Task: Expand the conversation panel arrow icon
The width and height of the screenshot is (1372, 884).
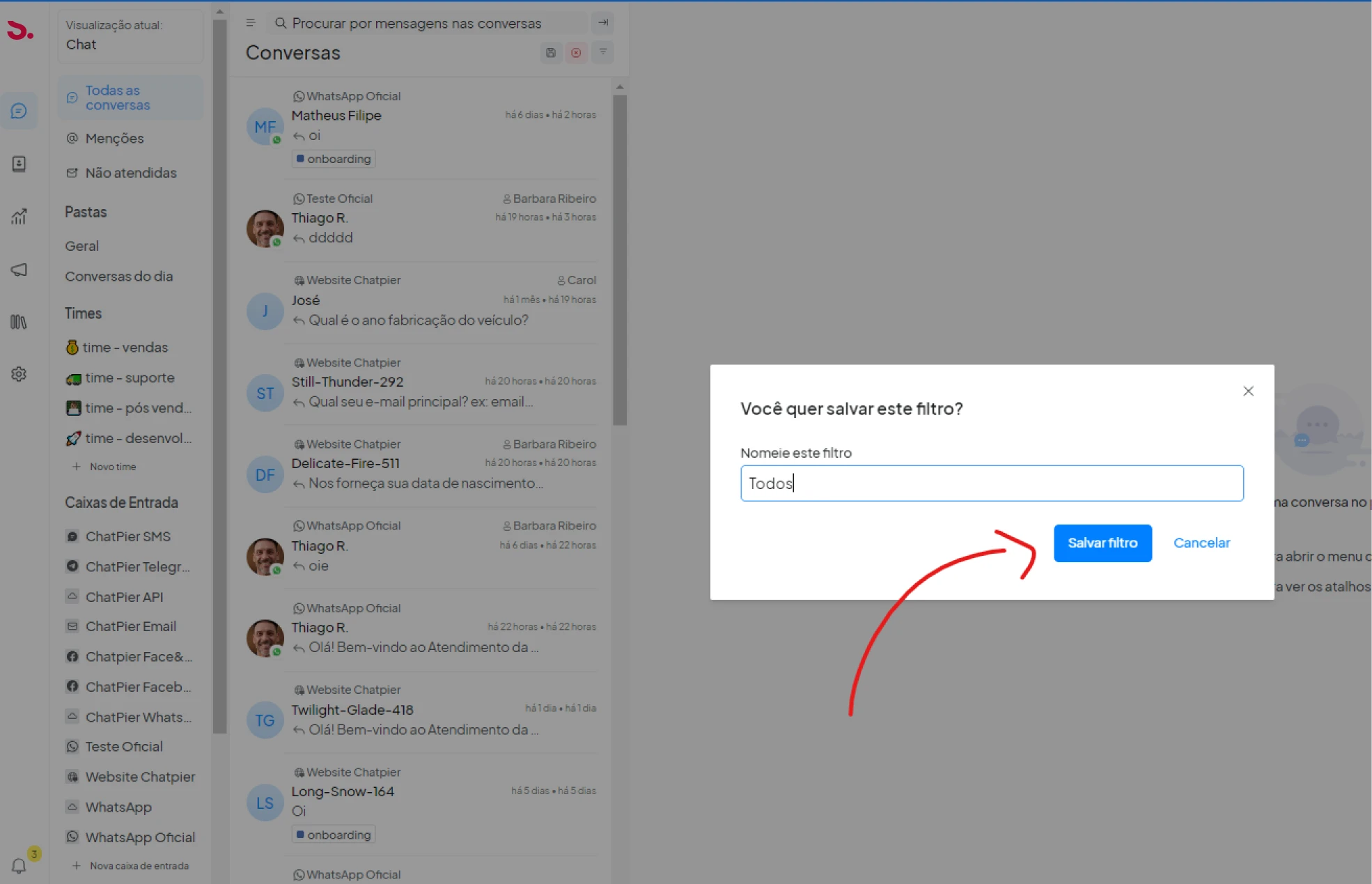Action: 603,23
